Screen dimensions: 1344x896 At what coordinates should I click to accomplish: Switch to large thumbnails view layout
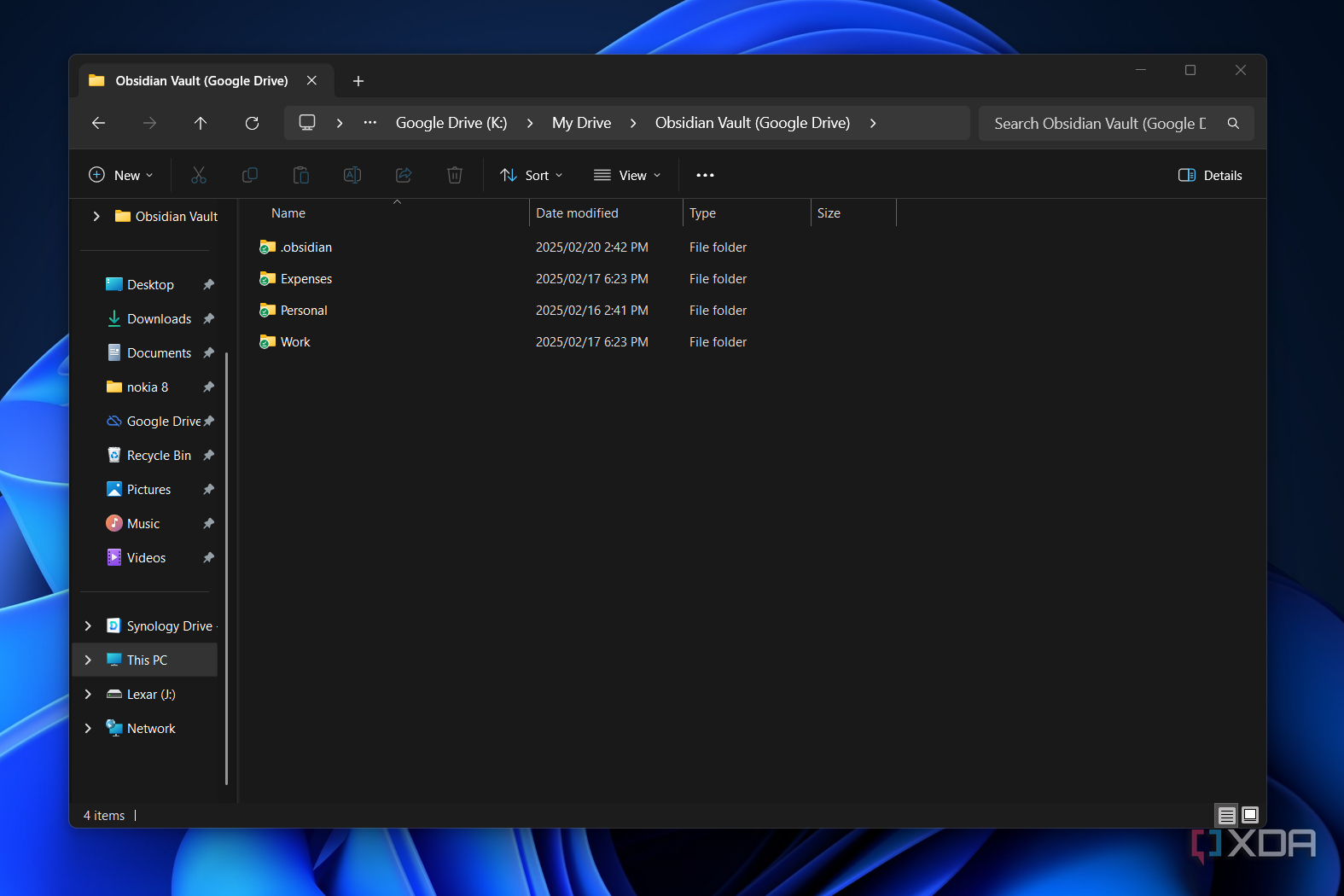tap(1250, 815)
